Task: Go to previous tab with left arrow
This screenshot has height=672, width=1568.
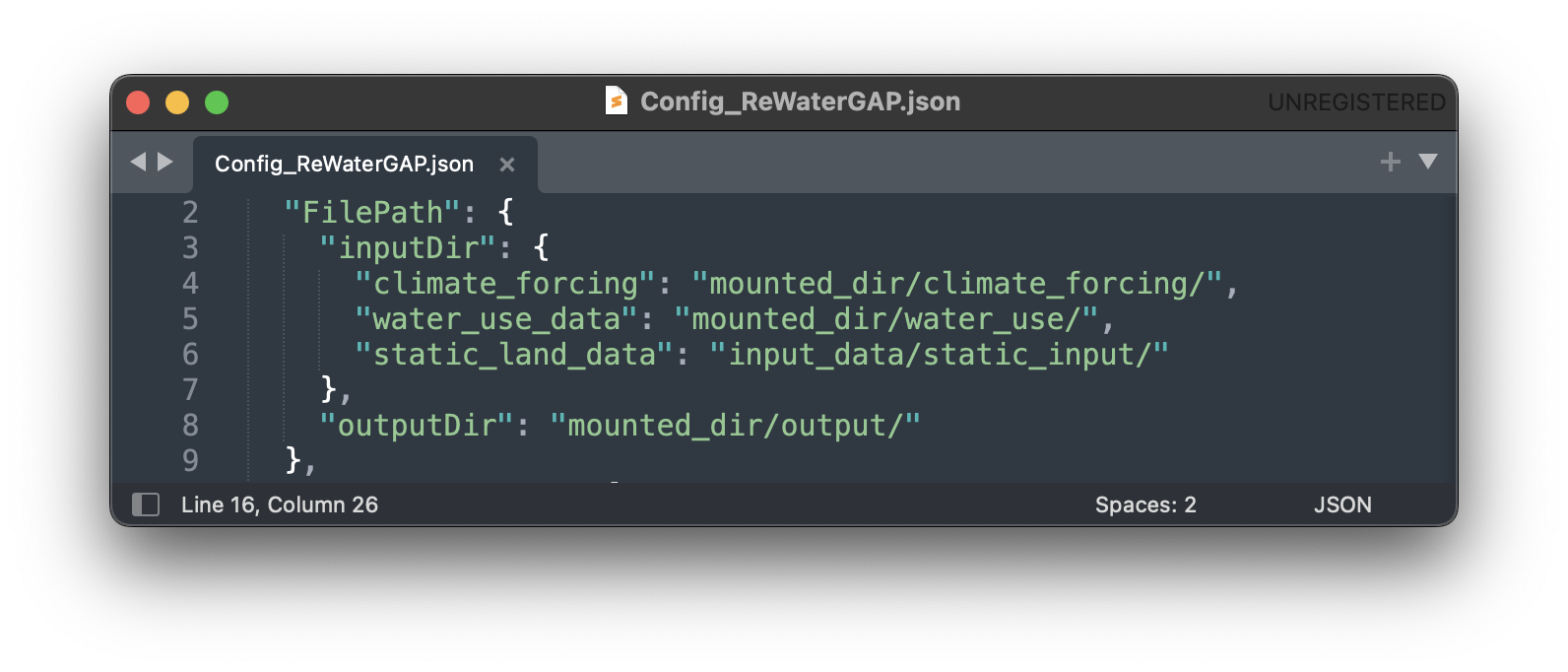Action: pos(138,162)
